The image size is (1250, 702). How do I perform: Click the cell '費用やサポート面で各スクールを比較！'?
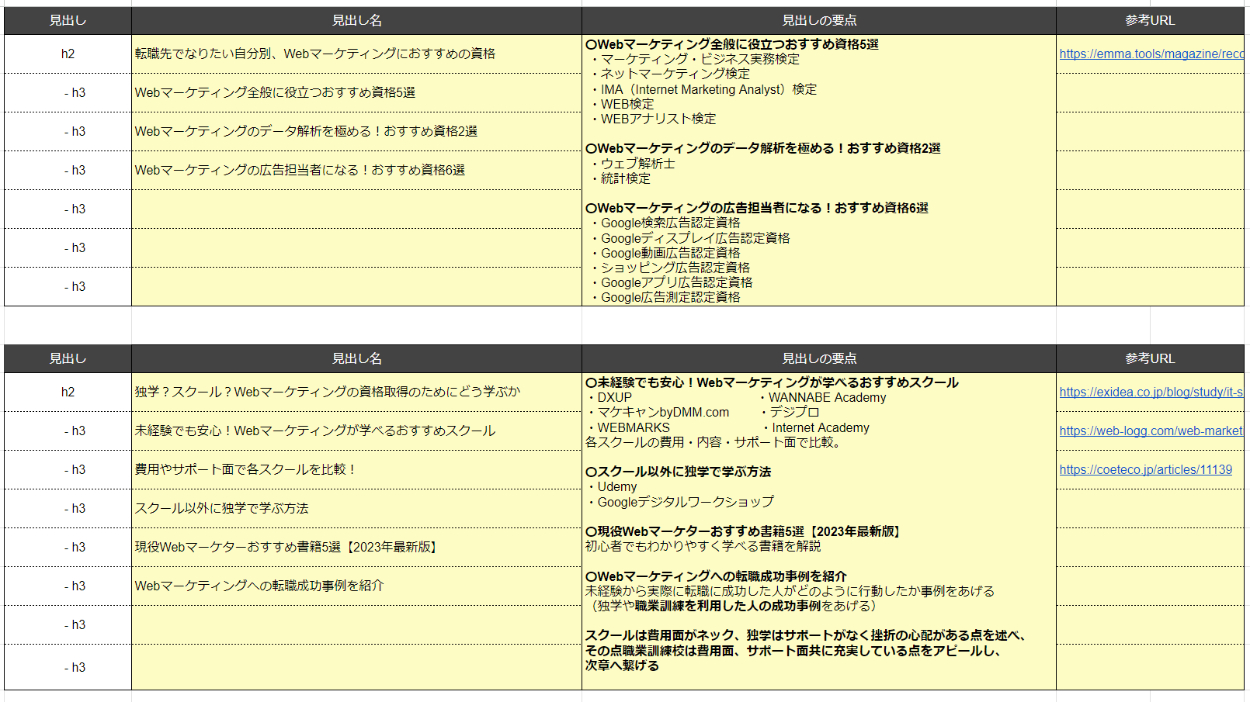pyautogui.click(x=355, y=470)
